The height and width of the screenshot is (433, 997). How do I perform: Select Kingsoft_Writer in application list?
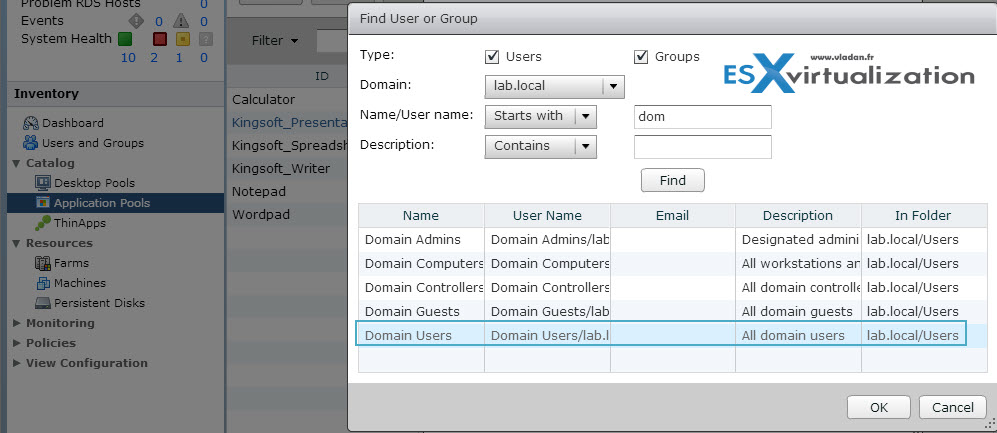tap(281, 168)
